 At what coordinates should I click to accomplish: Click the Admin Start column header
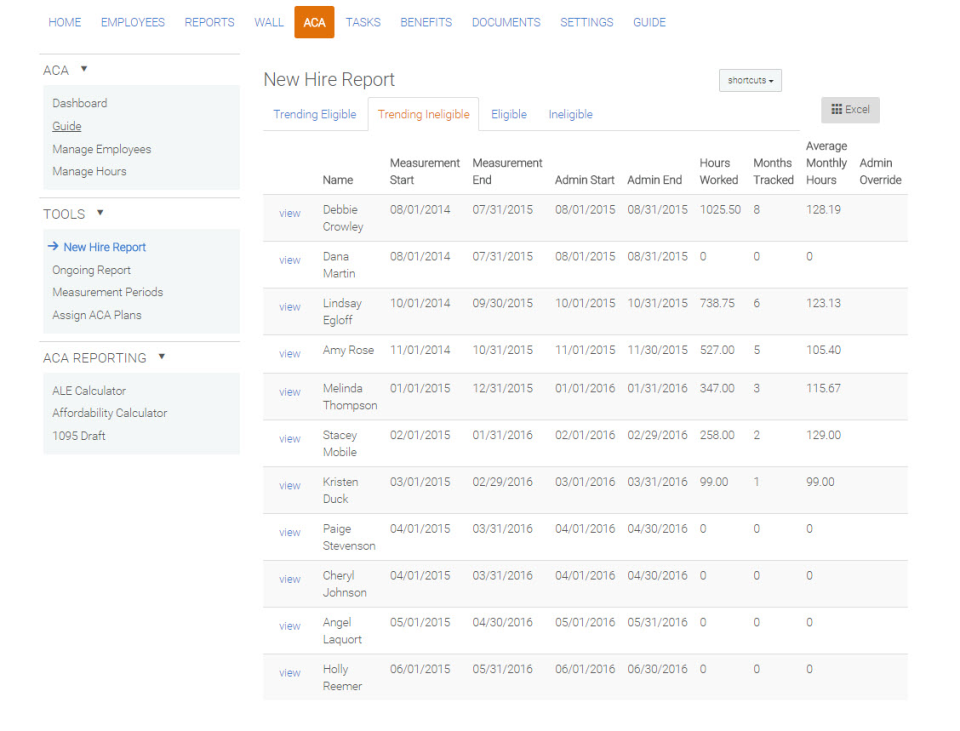click(585, 180)
